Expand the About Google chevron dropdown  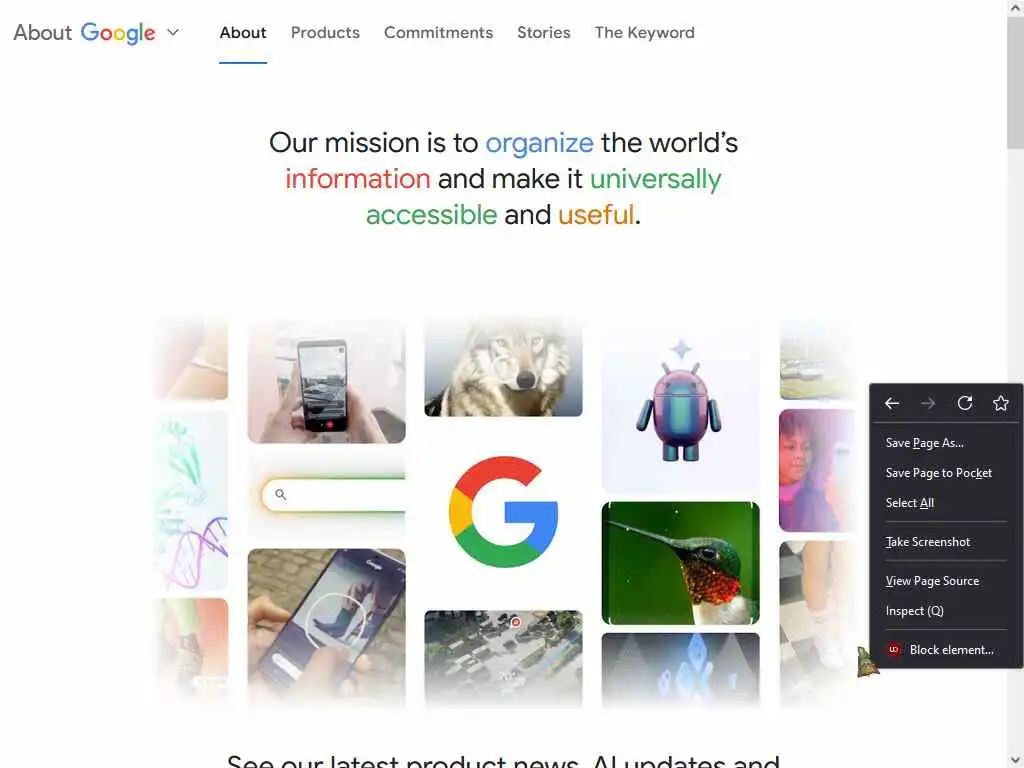(x=173, y=32)
